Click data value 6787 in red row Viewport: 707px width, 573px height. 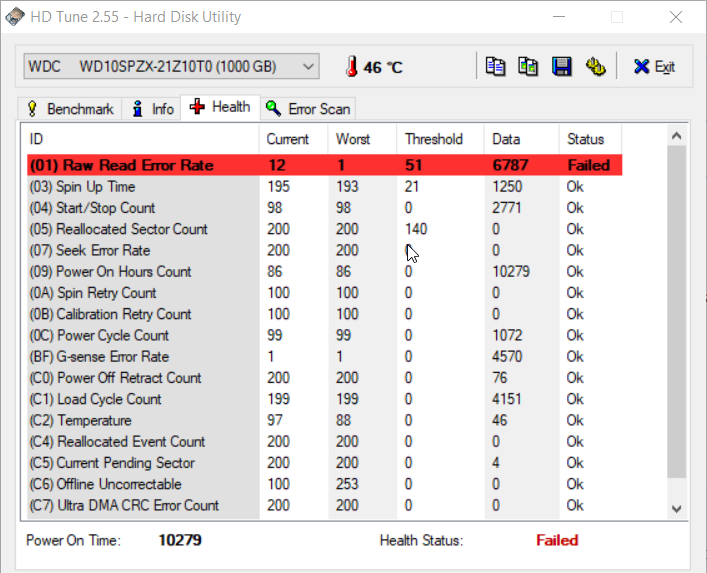pyautogui.click(x=510, y=165)
